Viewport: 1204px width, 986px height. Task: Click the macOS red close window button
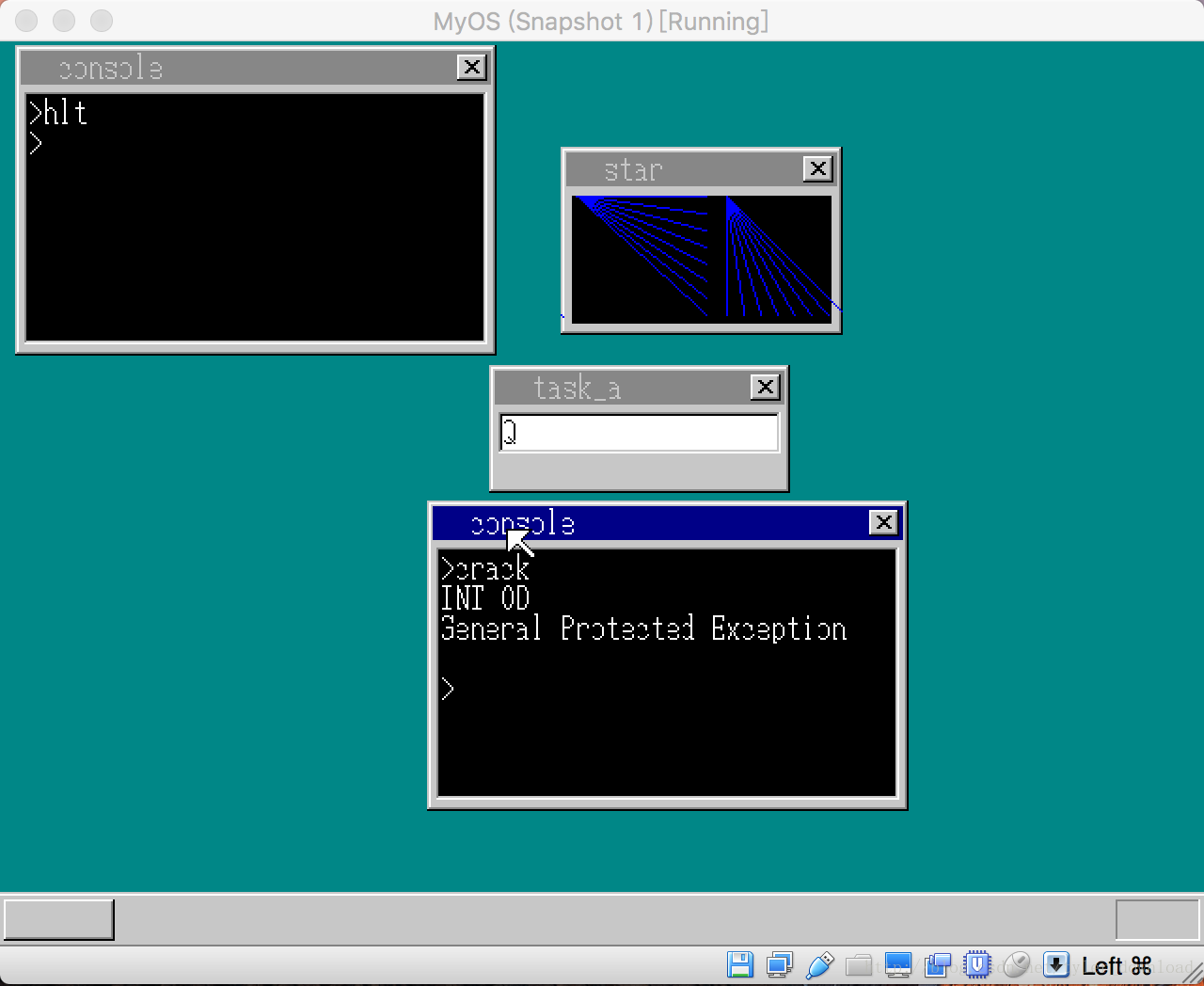tap(26, 20)
